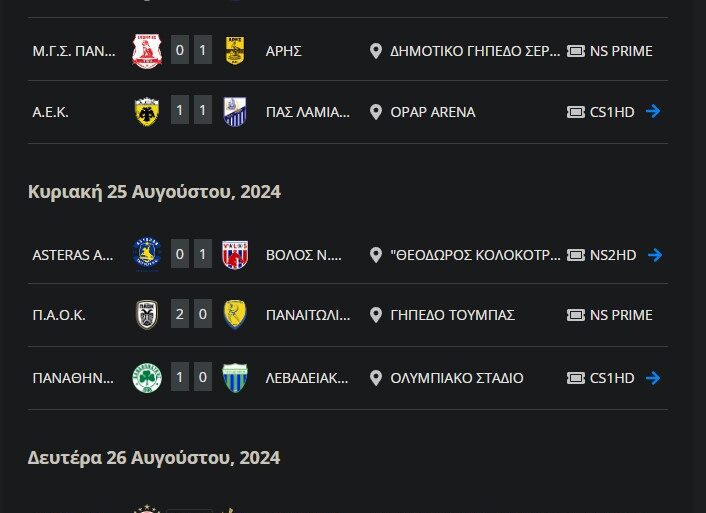Viewport: 706px width, 513px height.
Task: Click the Aris yellow team crest
Action: click(235, 50)
